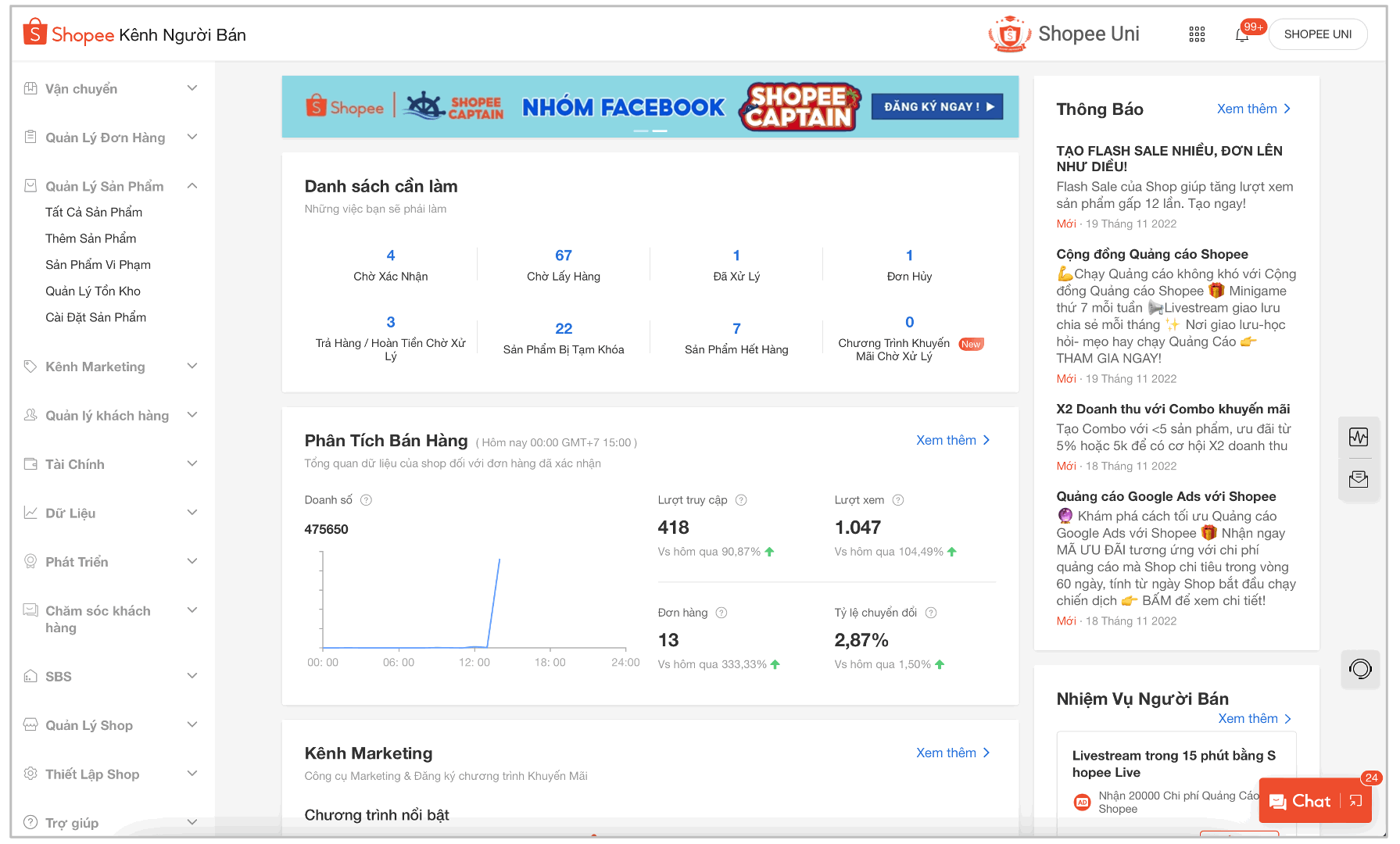
Task: Expand the chat window with popout icon
Action: [1355, 801]
